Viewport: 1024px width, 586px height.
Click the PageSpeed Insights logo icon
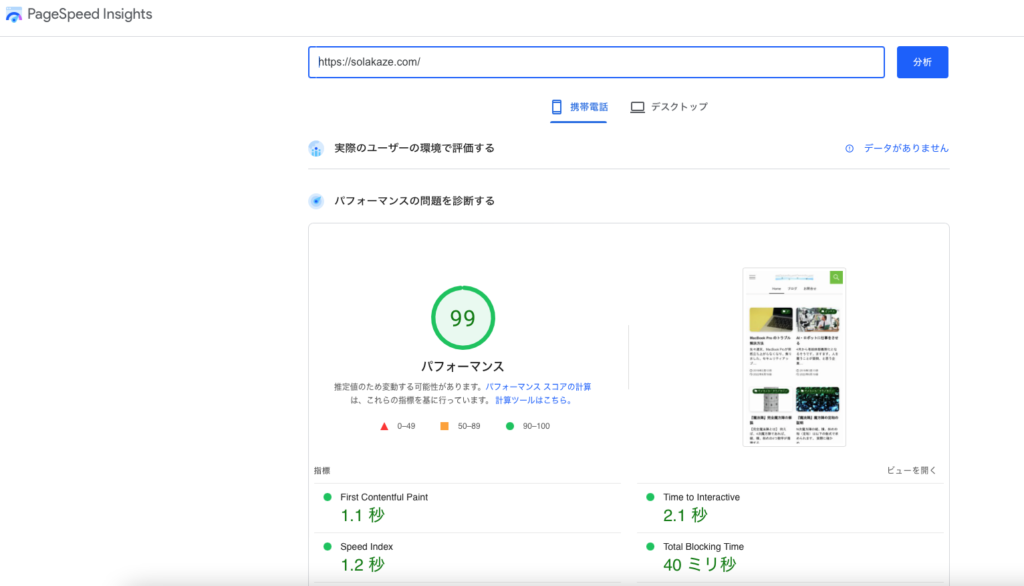click(x=14, y=16)
